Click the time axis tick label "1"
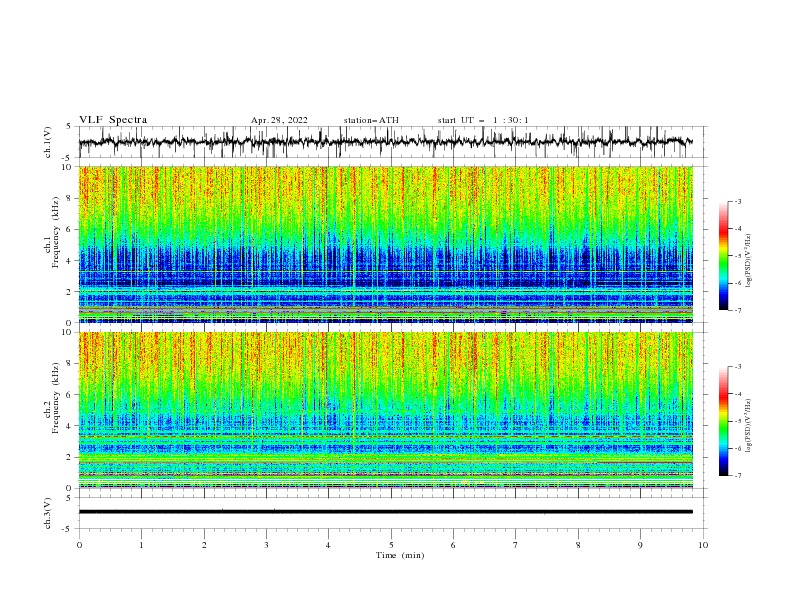This screenshot has height=612, width=792. (x=141, y=545)
